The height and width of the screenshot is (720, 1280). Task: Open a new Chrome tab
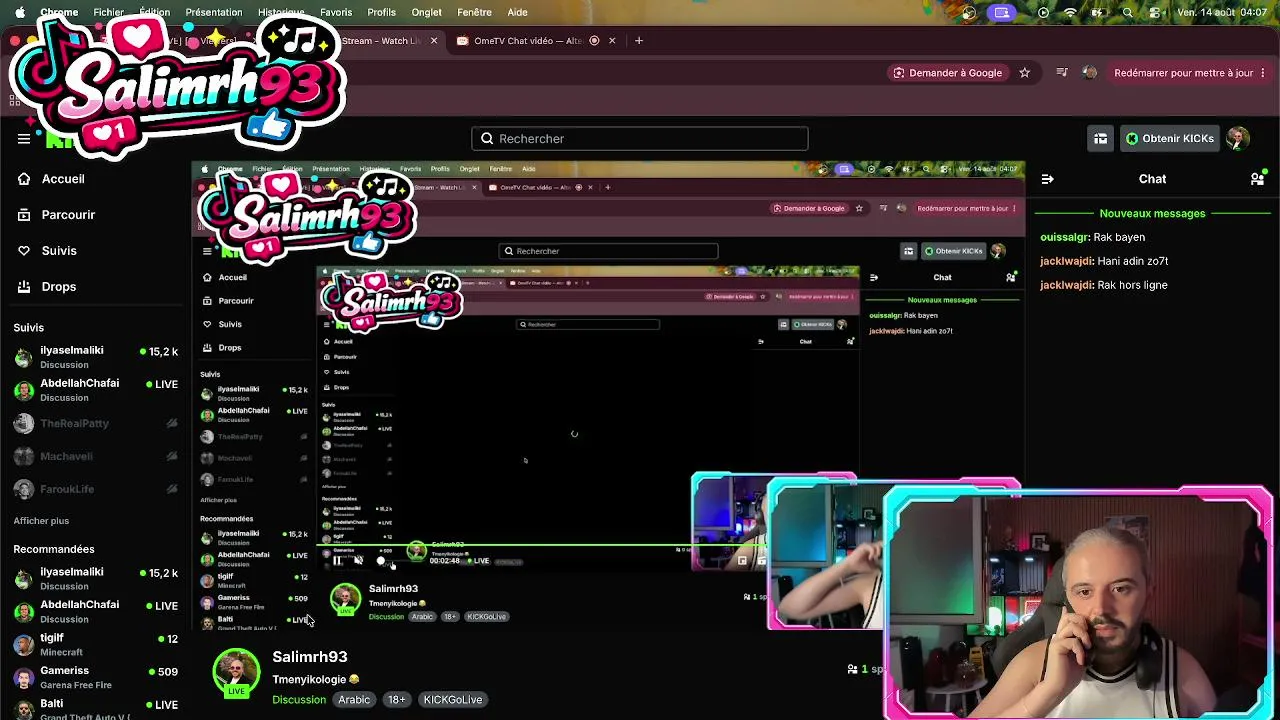pyautogui.click(x=639, y=41)
